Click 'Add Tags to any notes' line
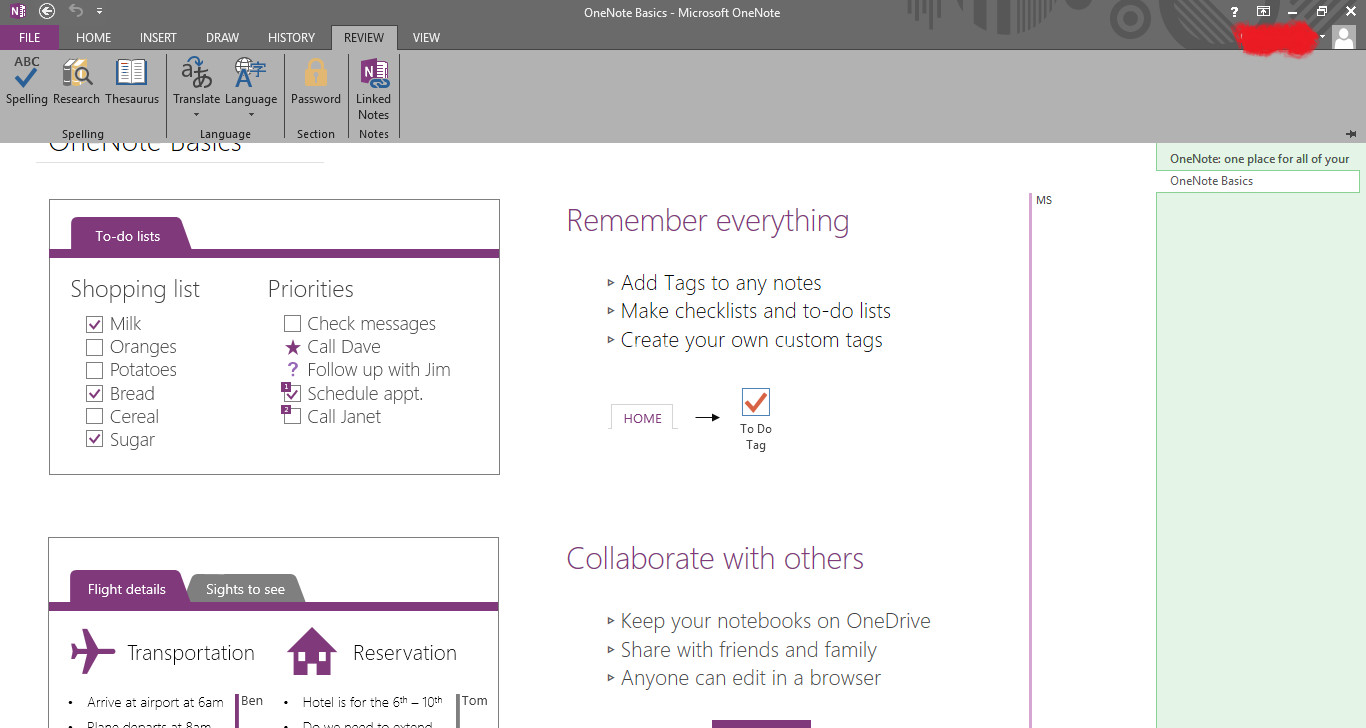Image resolution: width=1366 pixels, height=728 pixels. pos(721,283)
